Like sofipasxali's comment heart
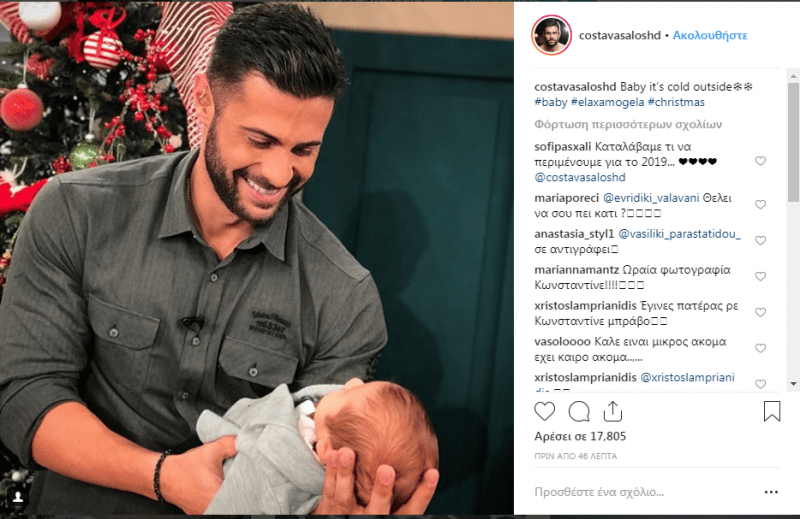This screenshot has height=519, width=800. coord(760,161)
